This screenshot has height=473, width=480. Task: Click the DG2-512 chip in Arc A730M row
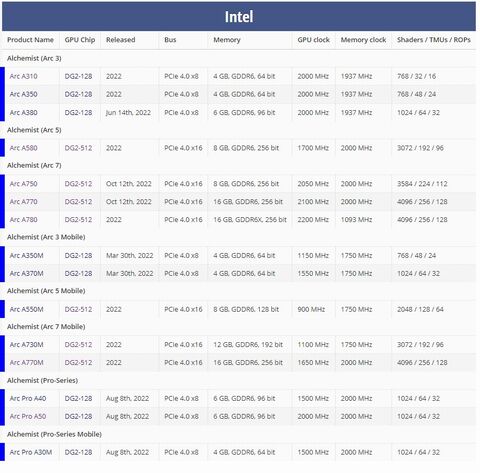click(x=78, y=345)
